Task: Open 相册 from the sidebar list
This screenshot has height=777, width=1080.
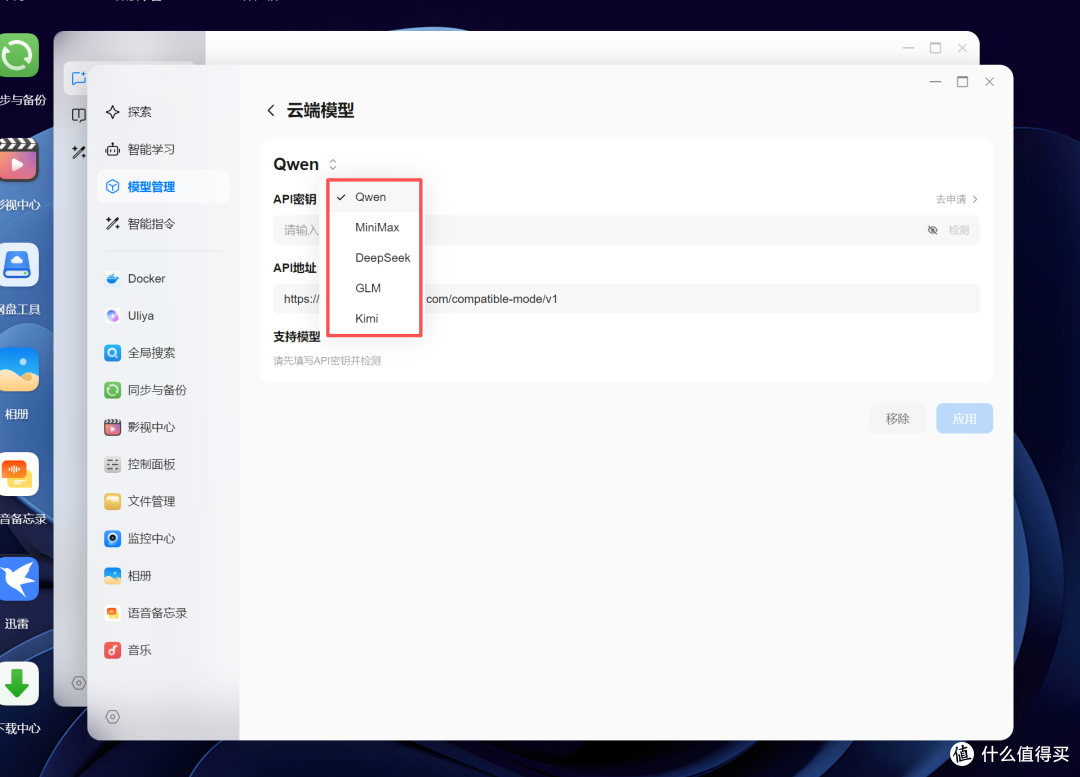Action: tap(163, 576)
